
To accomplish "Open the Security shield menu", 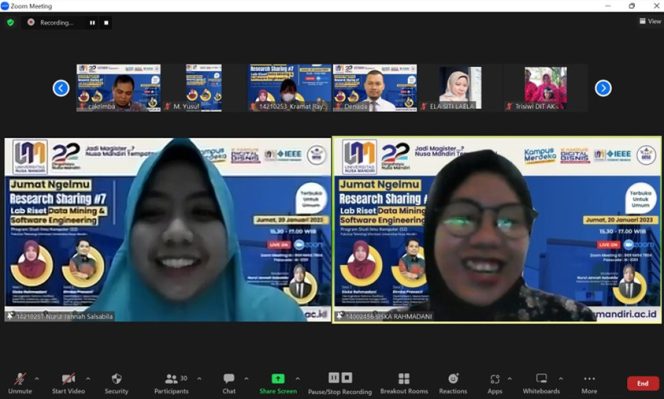I will click(x=116, y=383).
